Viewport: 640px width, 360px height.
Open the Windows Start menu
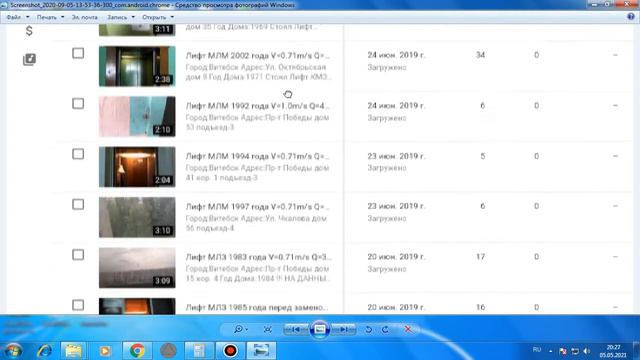13,351
